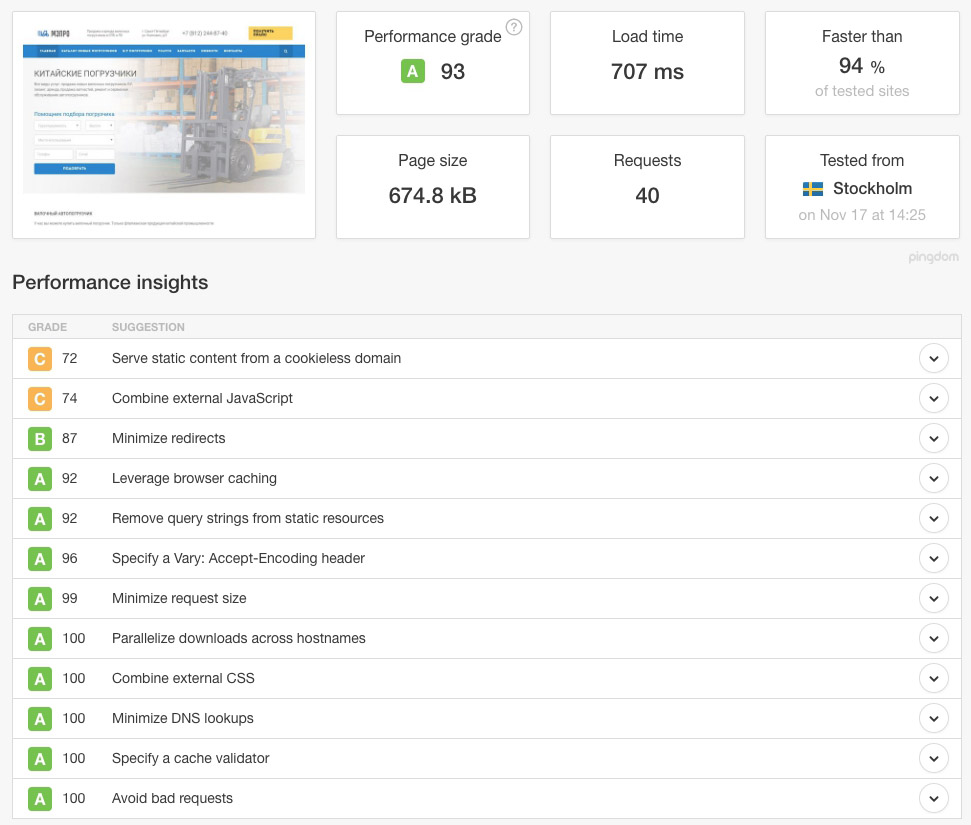Screen dimensions: 971x825
Task: Click the score 96 for Vary header row
Action: (69, 559)
